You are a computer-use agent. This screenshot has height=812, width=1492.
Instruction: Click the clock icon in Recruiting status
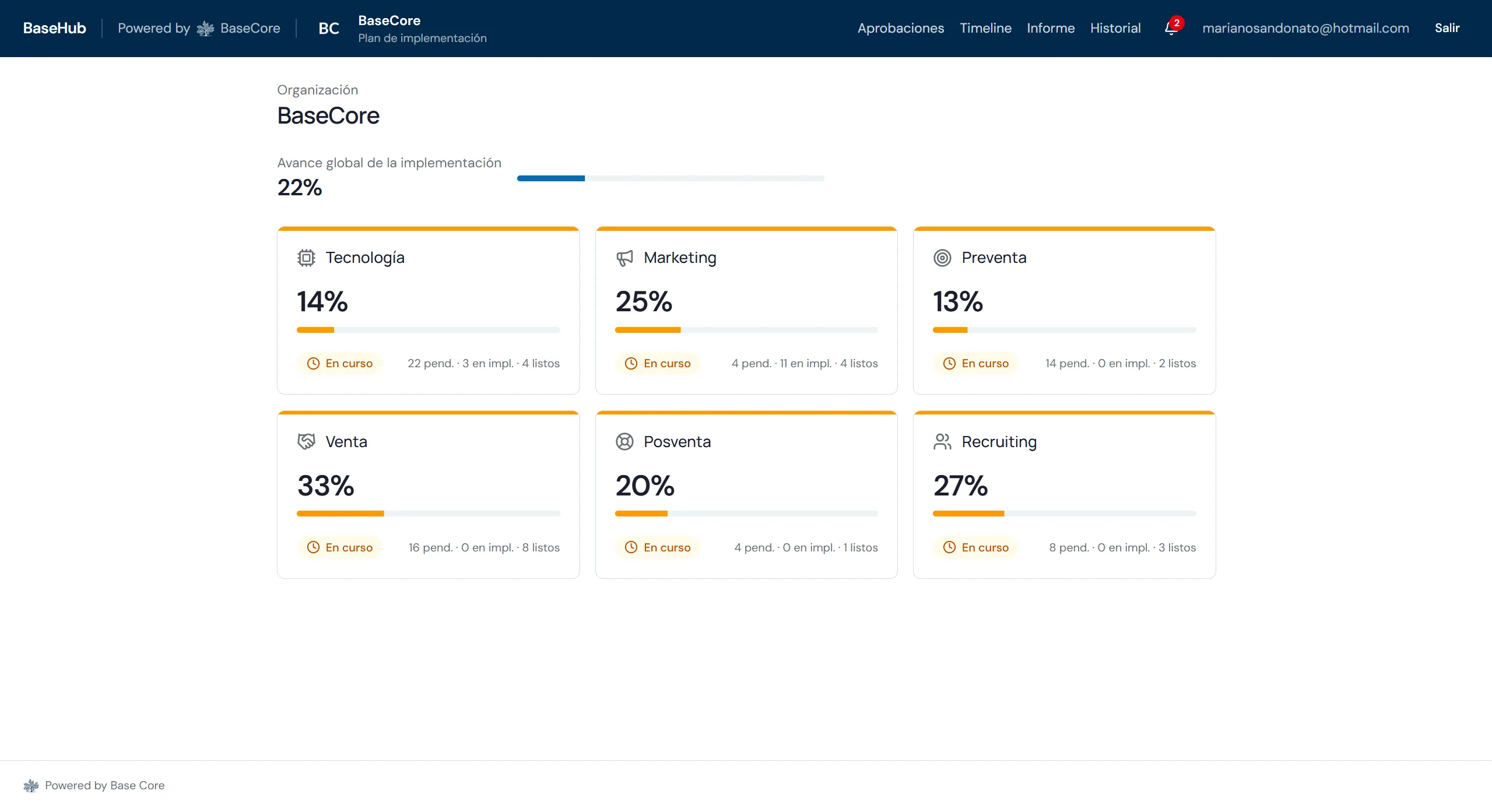(949, 547)
